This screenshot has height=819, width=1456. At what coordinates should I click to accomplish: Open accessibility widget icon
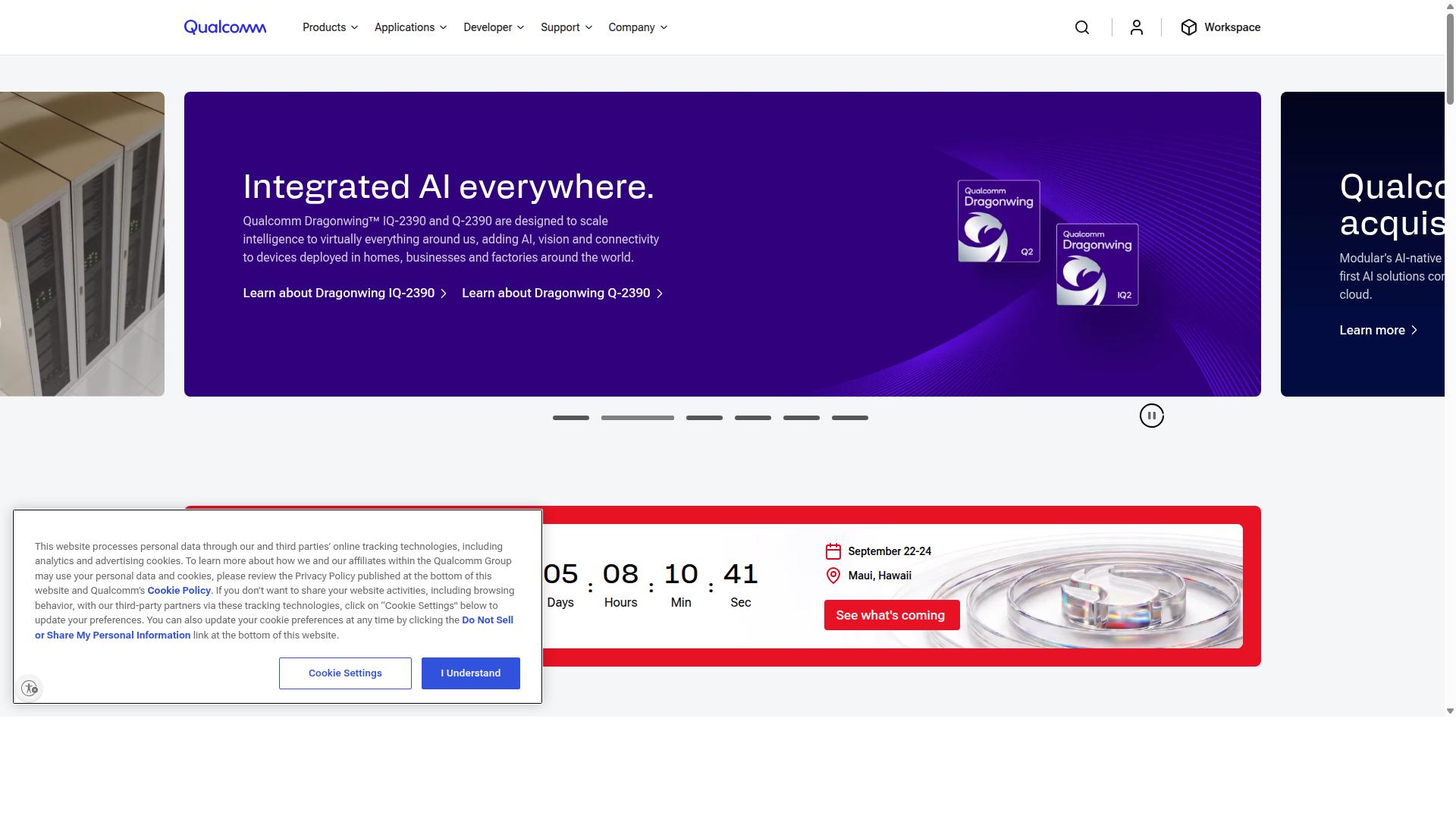(30, 689)
